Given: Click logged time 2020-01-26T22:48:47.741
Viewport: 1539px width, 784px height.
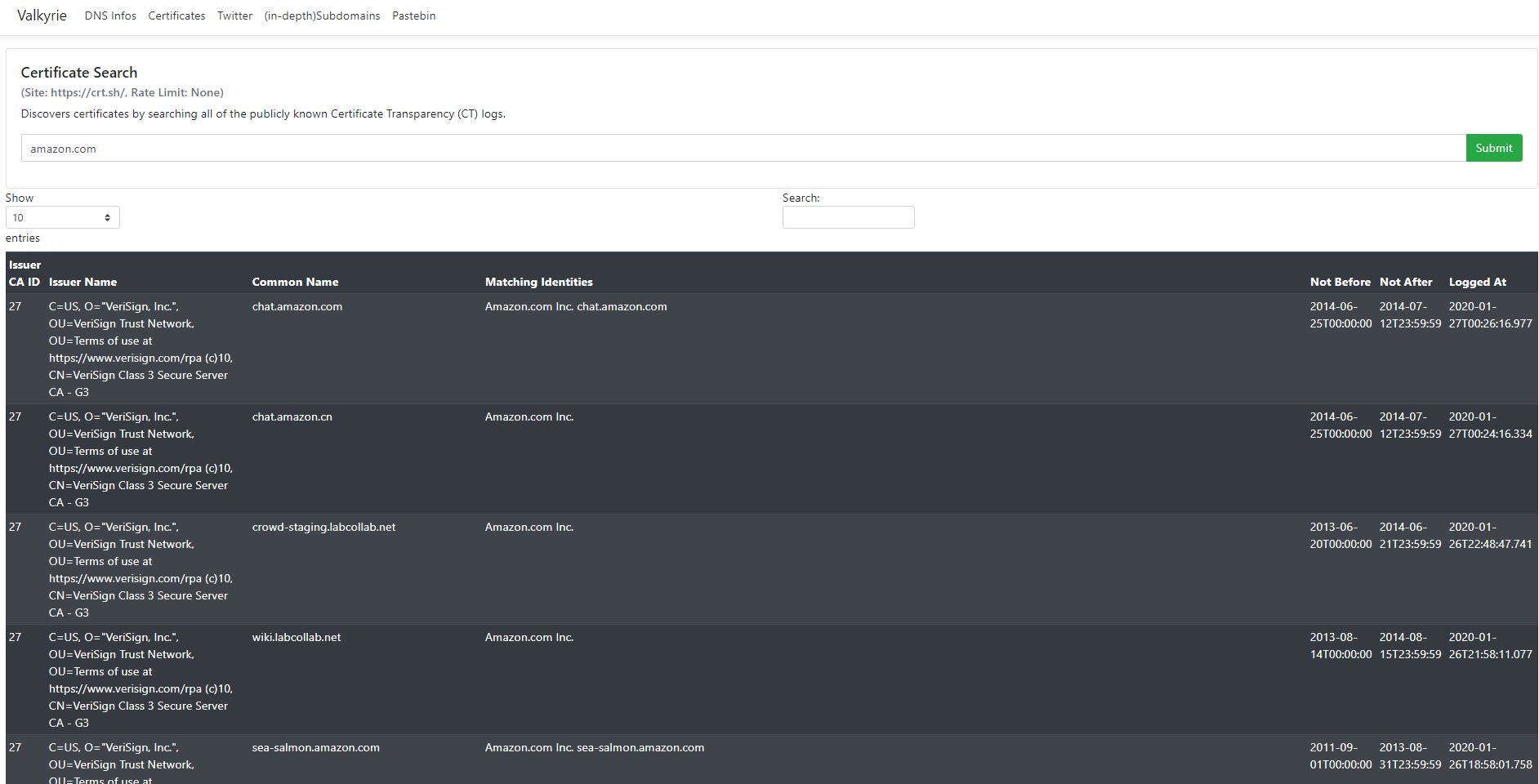Looking at the screenshot, I should pos(1491,536).
